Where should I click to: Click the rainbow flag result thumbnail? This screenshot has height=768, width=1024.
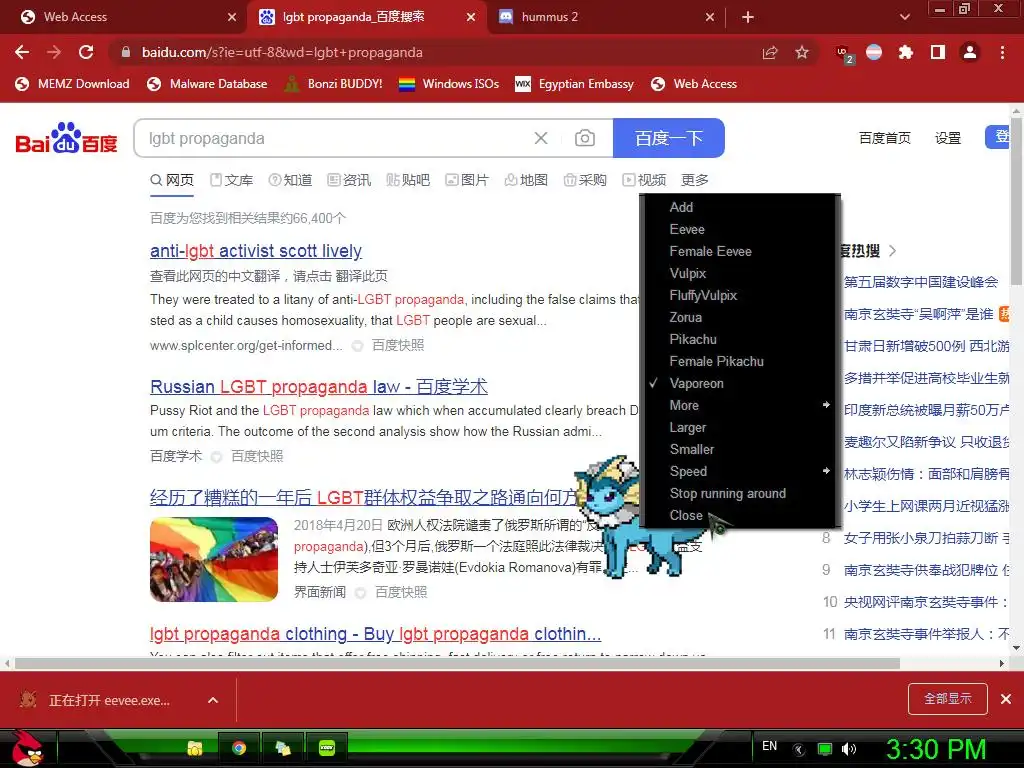click(x=214, y=560)
